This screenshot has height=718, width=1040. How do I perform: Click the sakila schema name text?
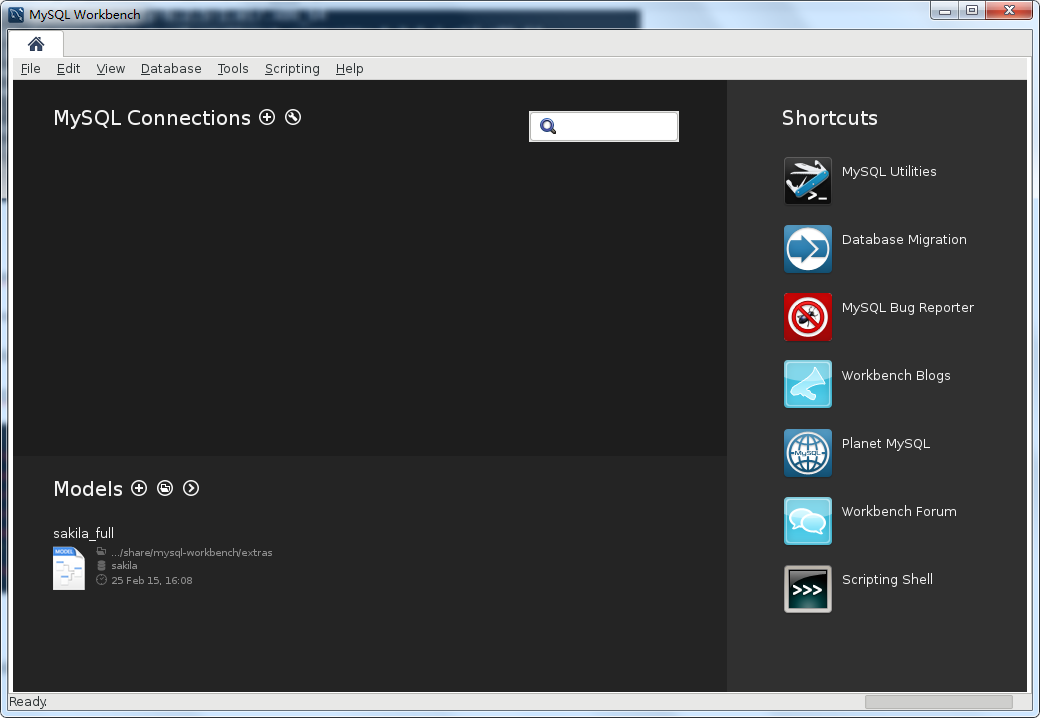(124, 566)
